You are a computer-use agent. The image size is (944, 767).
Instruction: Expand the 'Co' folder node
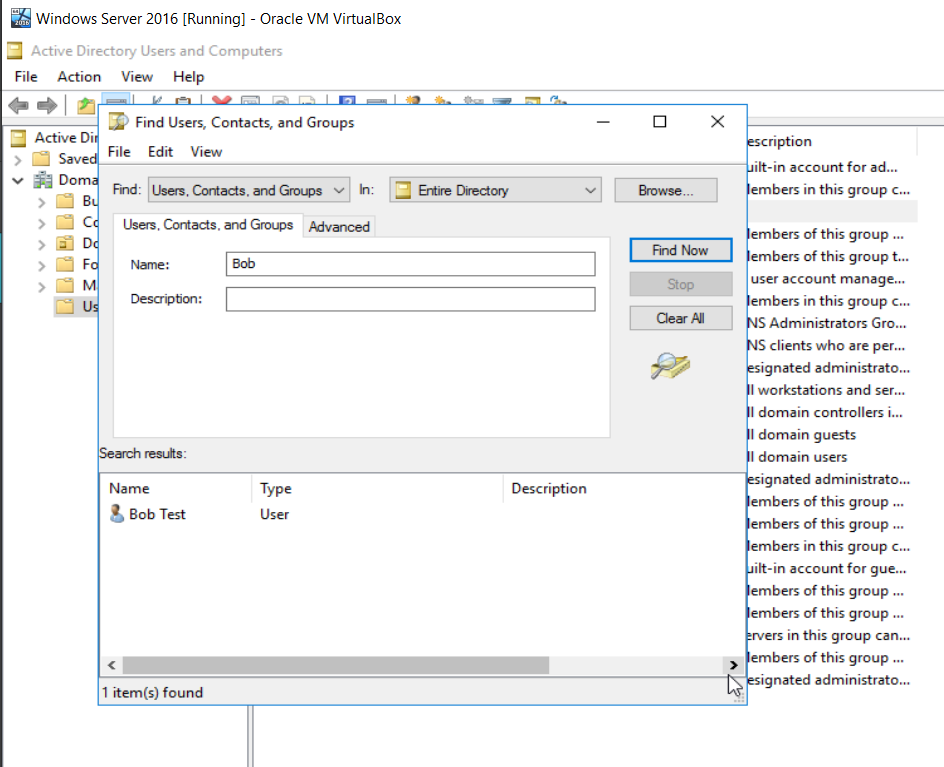pyautogui.click(x=41, y=224)
